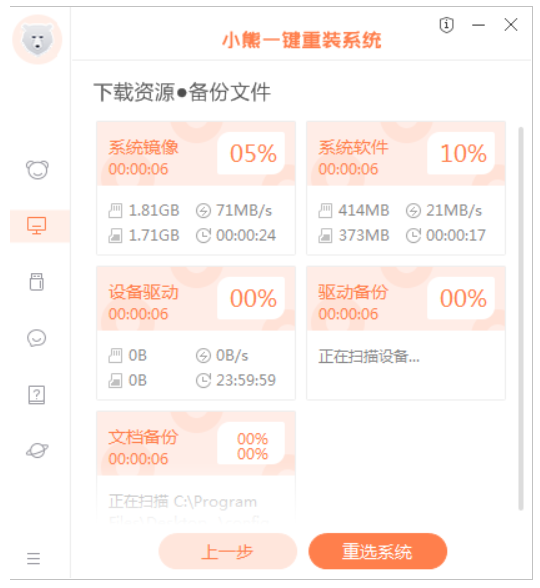
Task: Click the shield info icon
Action: 446,25
